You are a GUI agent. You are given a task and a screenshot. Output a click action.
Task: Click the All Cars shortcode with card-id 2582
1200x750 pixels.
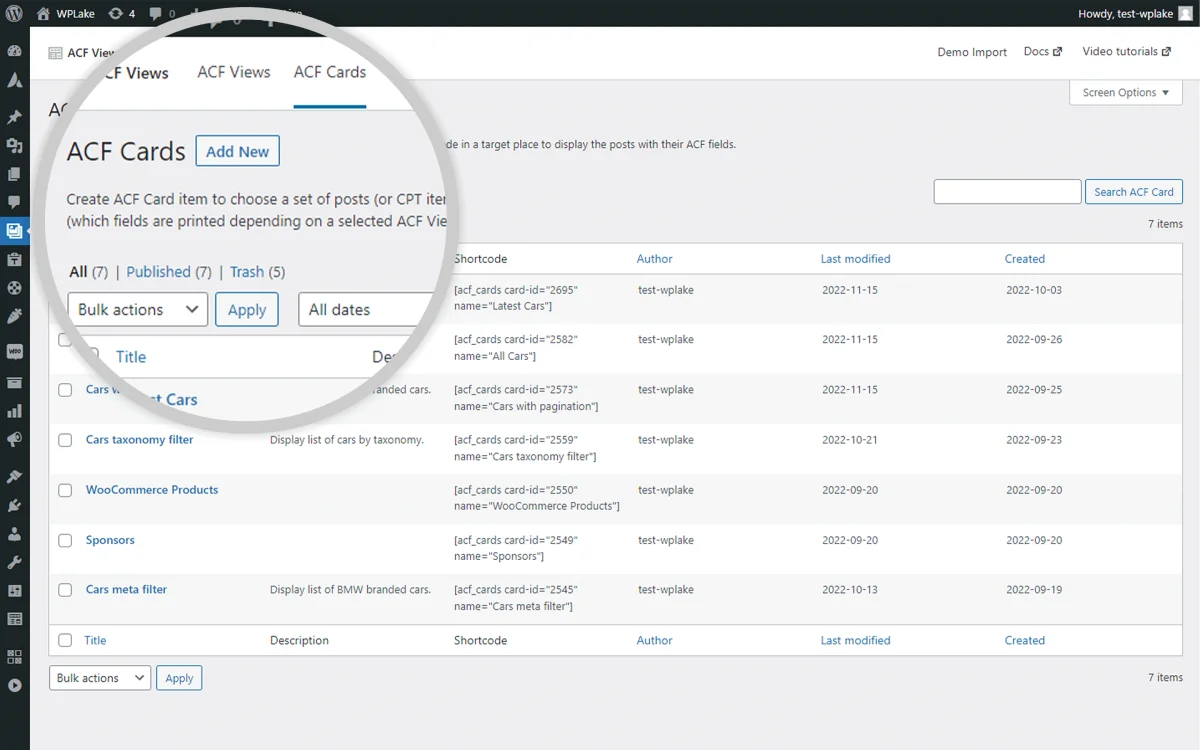pos(516,348)
